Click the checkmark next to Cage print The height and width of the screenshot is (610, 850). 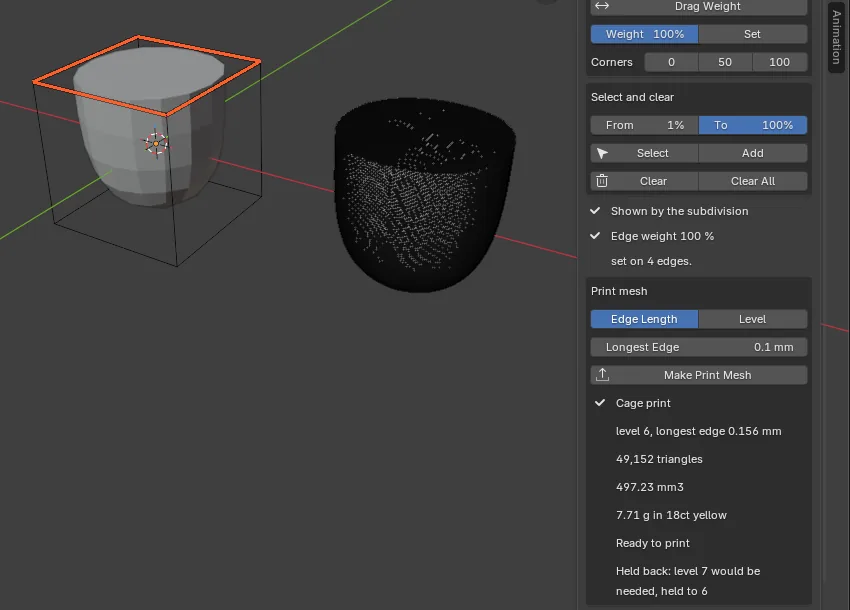pos(600,403)
